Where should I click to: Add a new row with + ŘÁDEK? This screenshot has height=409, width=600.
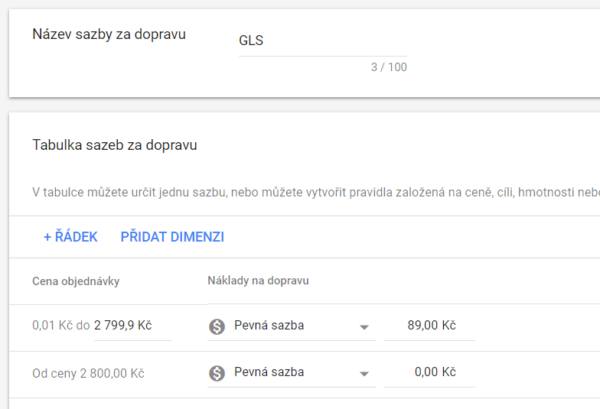(70, 237)
